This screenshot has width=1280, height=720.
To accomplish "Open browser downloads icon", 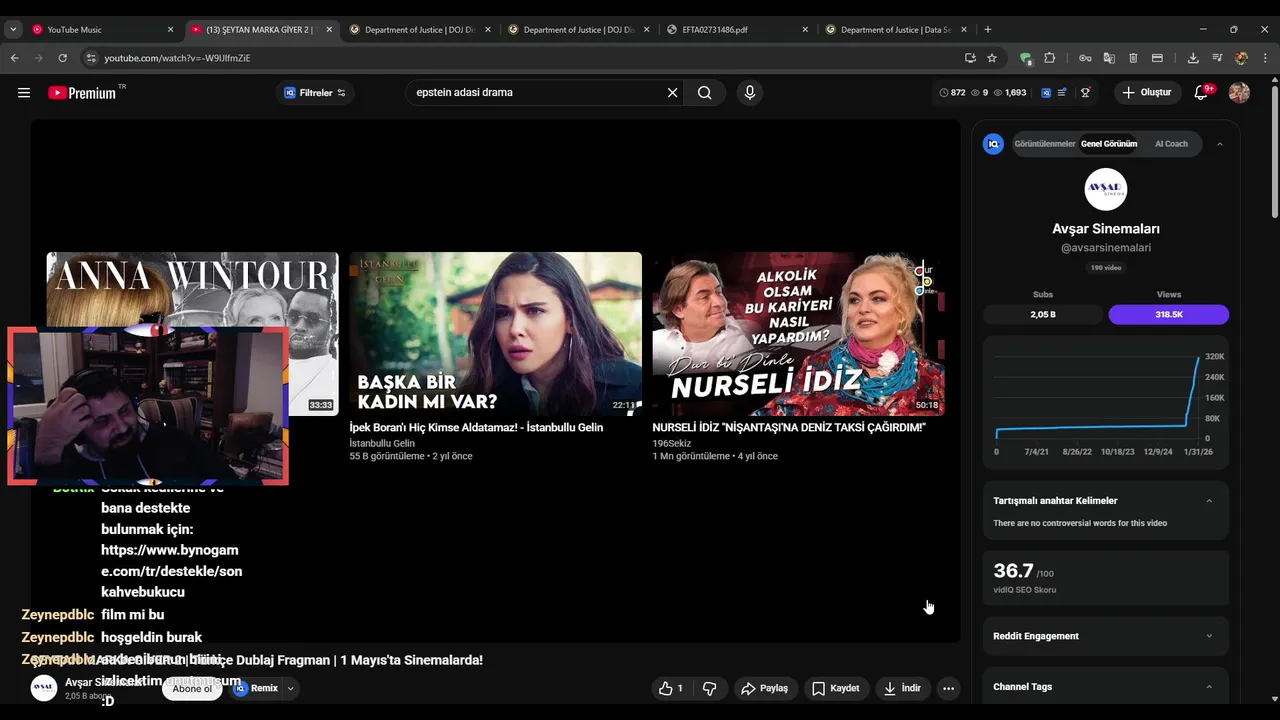I will click(1193, 58).
